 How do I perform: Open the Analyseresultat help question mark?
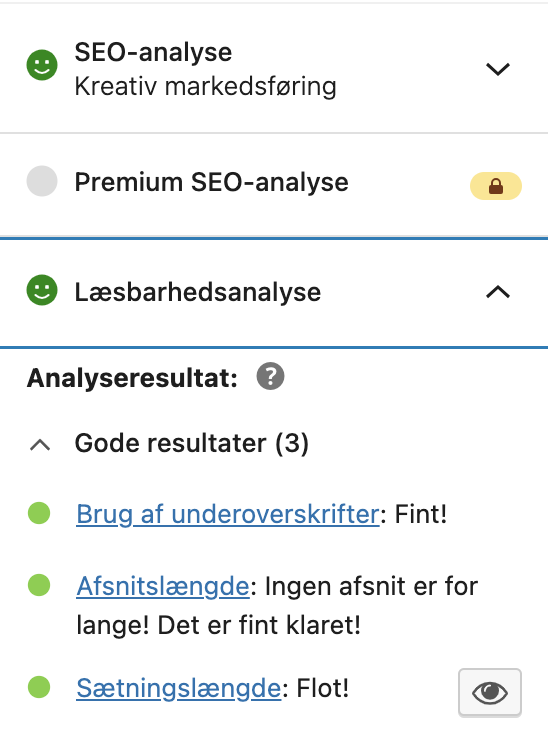[270, 377]
